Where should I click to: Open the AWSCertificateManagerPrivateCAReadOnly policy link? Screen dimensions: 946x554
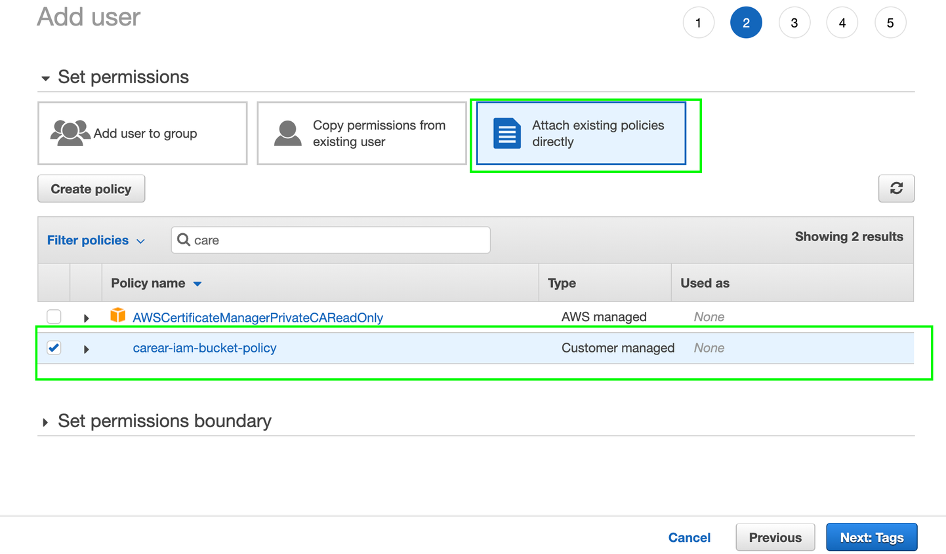click(x=258, y=317)
